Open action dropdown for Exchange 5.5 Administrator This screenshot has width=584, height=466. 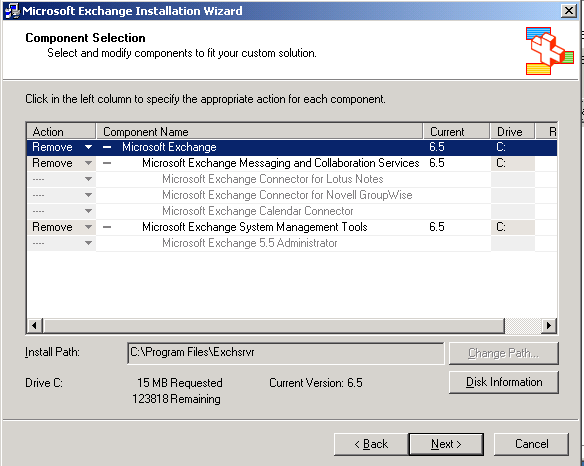point(88,243)
